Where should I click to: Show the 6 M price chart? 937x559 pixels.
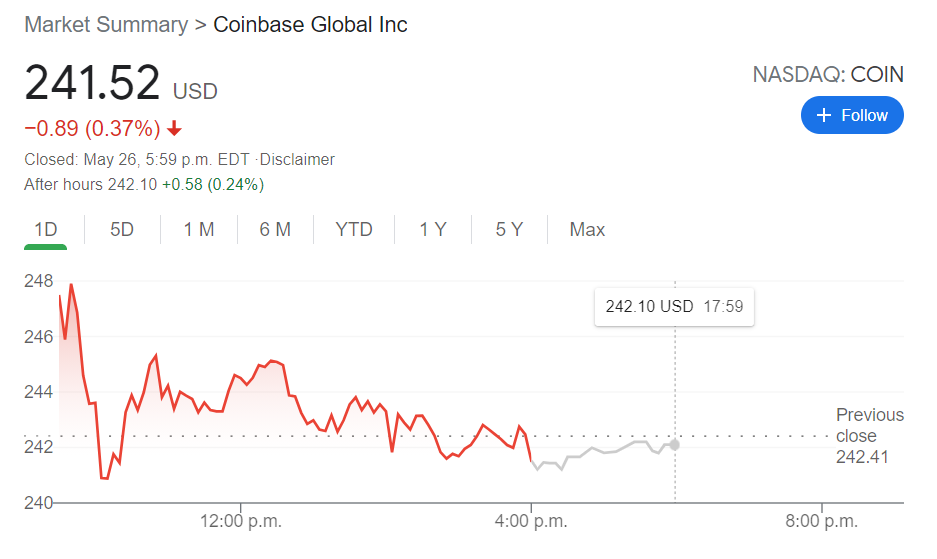pyautogui.click(x=275, y=230)
